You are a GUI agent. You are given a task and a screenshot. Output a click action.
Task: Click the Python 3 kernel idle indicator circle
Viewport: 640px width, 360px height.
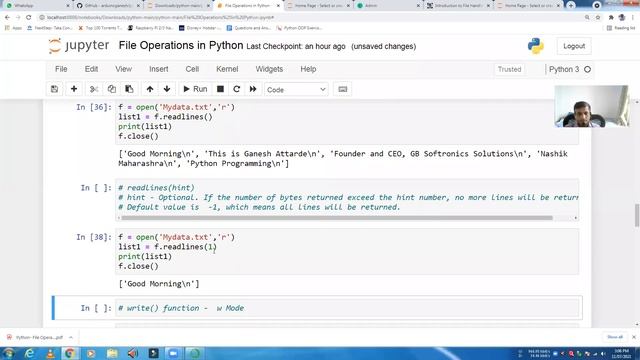587,69
